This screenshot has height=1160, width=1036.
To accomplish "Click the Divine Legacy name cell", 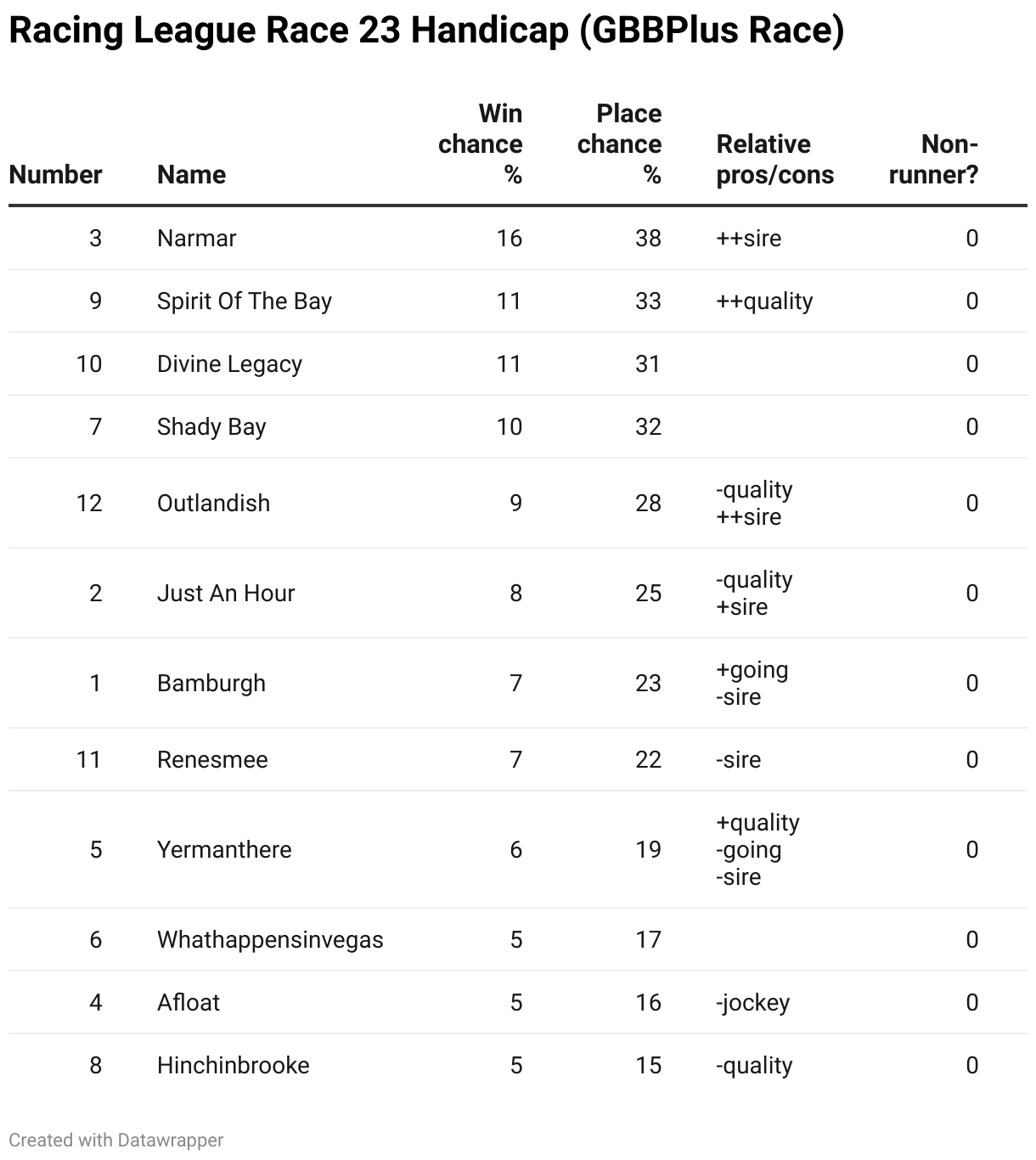I will pyautogui.click(x=229, y=363).
